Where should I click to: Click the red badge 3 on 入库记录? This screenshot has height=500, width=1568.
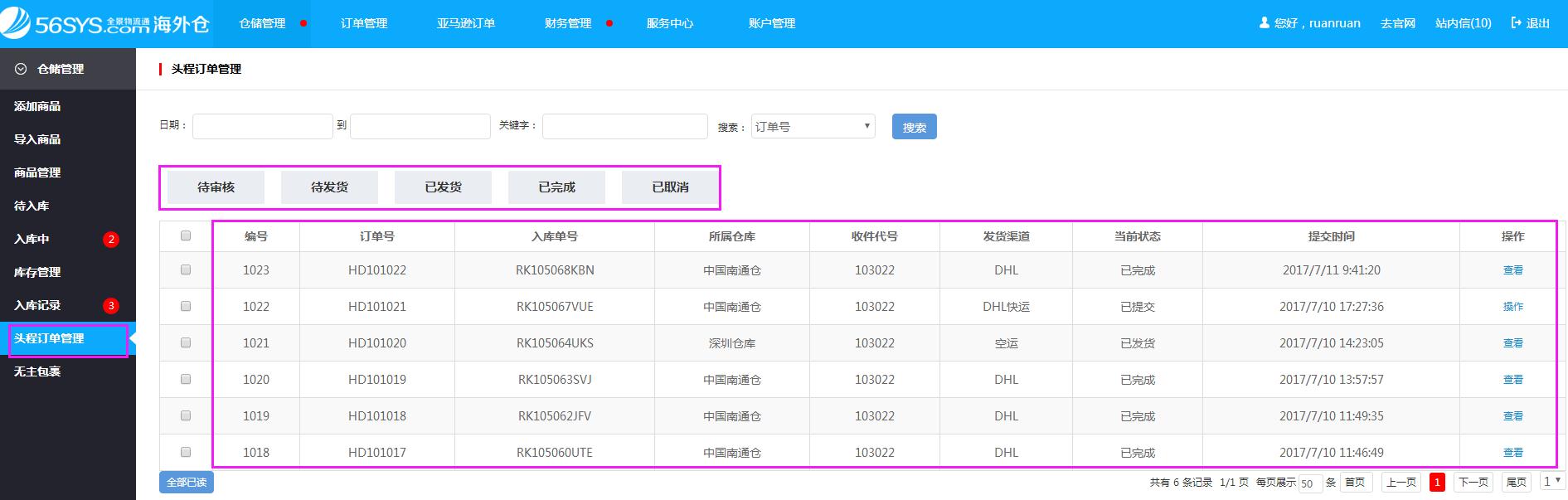(111, 306)
